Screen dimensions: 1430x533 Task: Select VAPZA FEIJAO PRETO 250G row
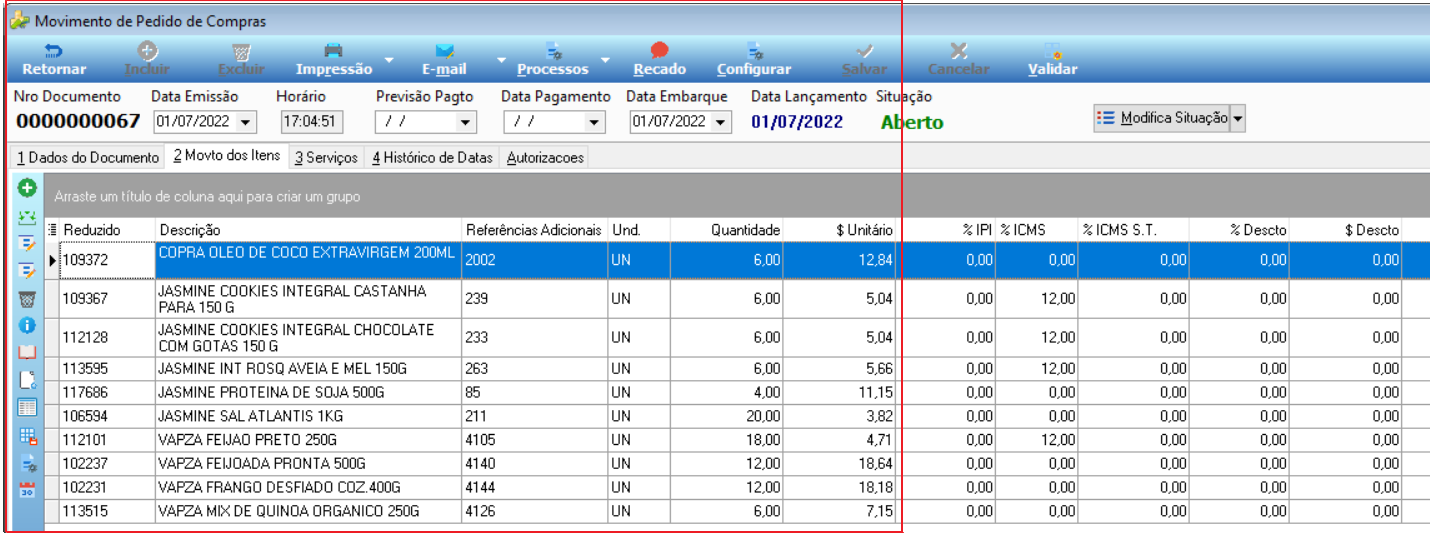[x=738, y=440]
